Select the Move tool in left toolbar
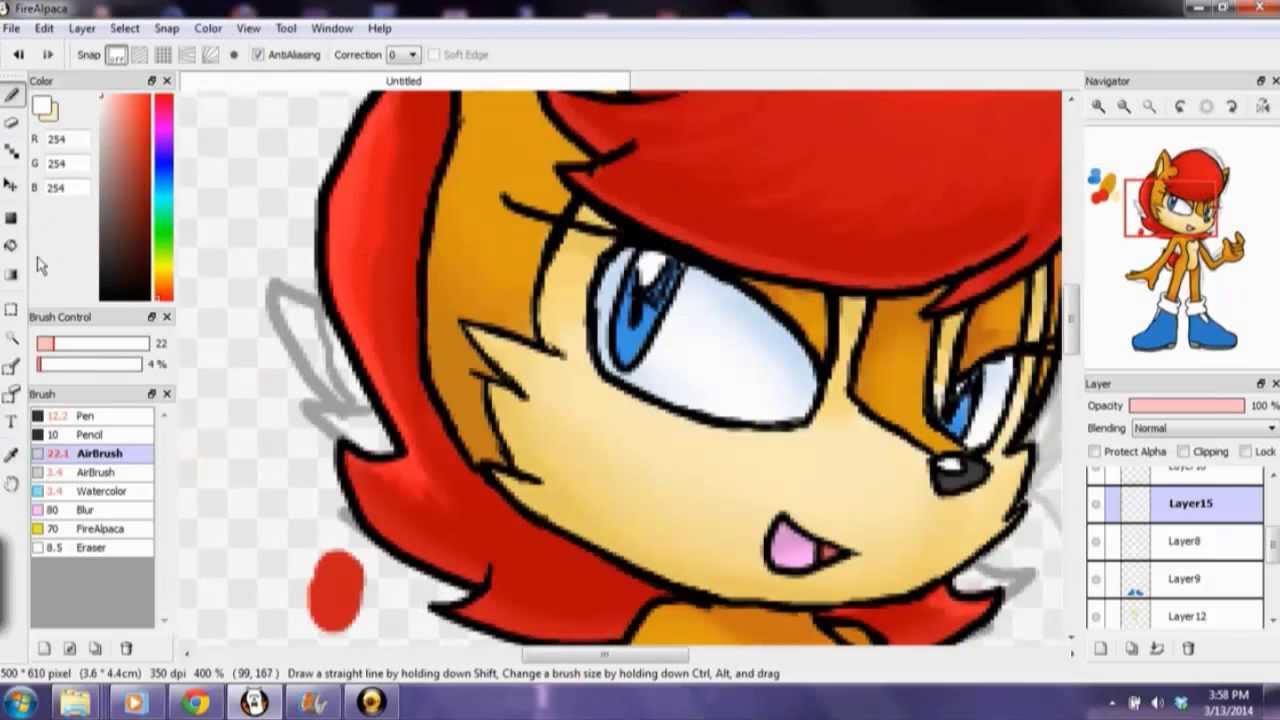The width and height of the screenshot is (1280, 720). pyautogui.click(x=12, y=185)
